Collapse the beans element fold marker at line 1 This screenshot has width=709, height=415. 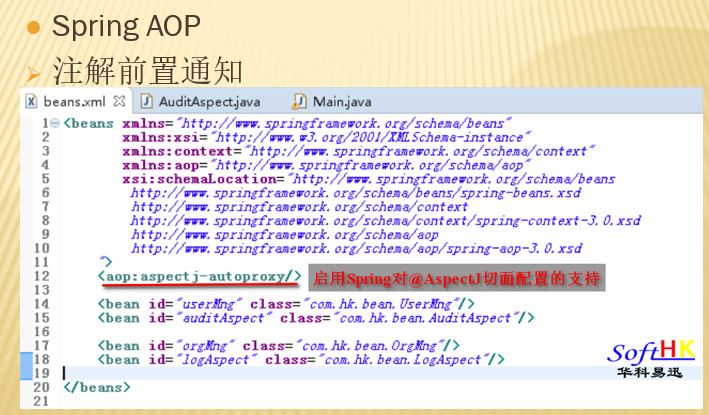pos(55,123)
